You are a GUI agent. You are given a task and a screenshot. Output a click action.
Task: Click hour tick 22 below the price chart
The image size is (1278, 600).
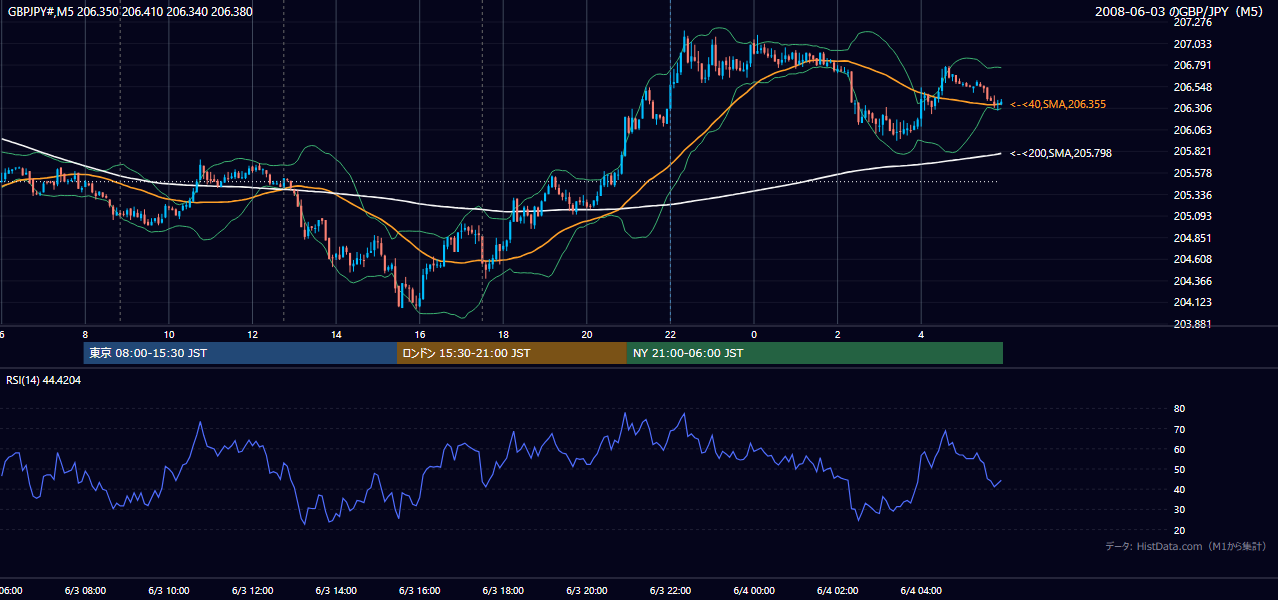(670, 335)
